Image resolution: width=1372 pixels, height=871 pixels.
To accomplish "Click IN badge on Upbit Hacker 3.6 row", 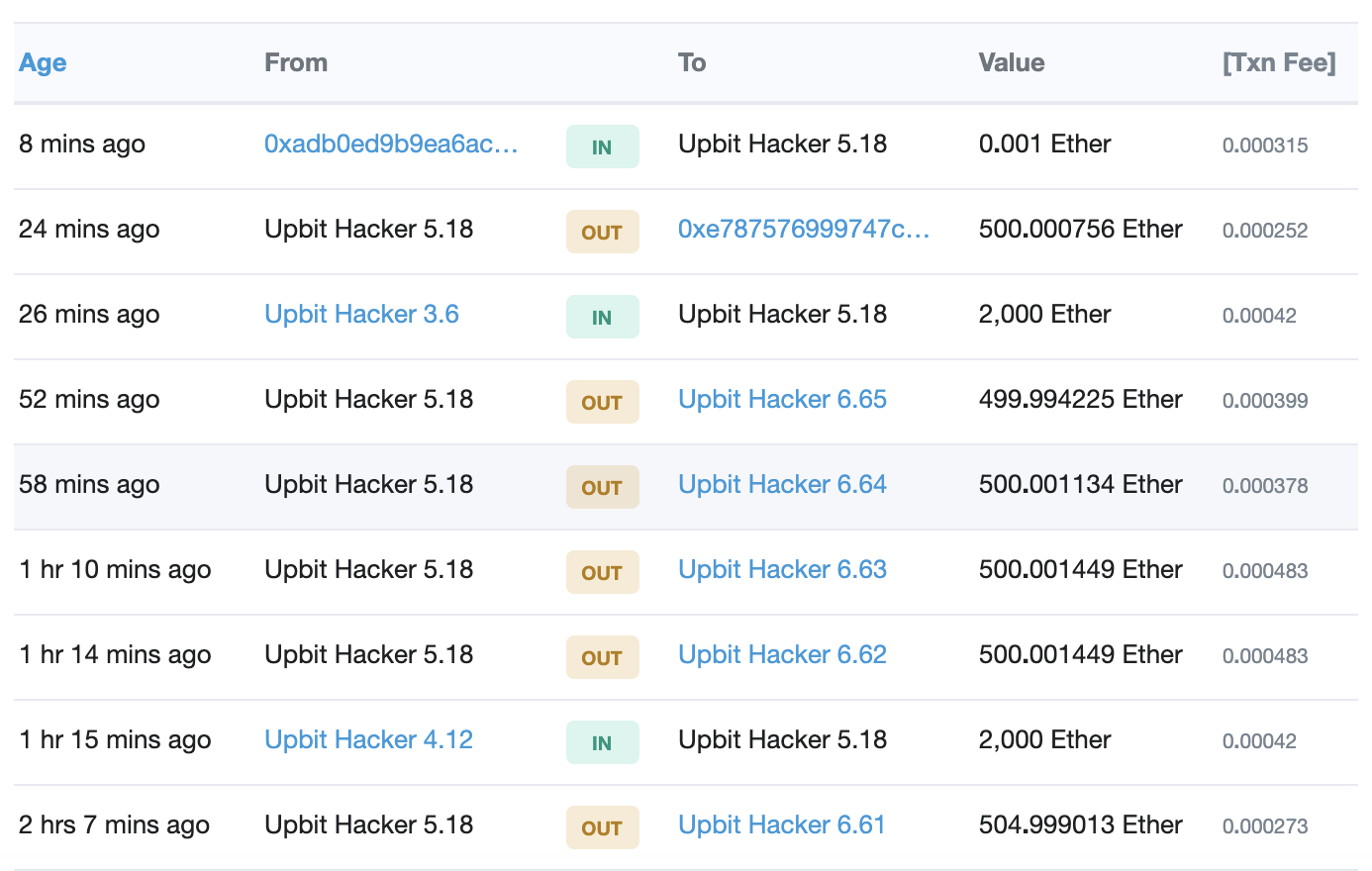I will pyautogui.click(x=602, y=318).
